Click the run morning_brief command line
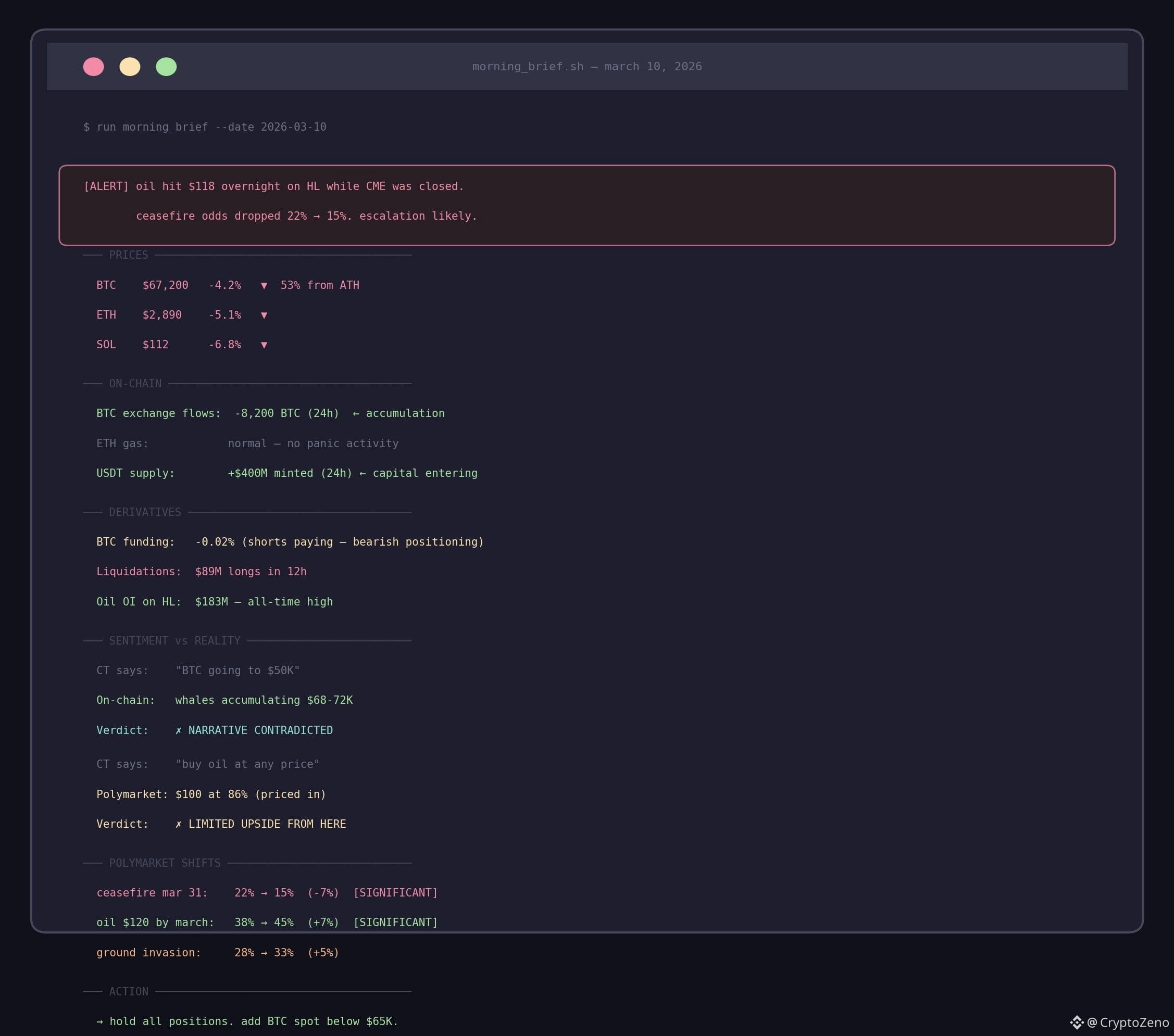The image size is (1174, 1036). pos(205,127)
